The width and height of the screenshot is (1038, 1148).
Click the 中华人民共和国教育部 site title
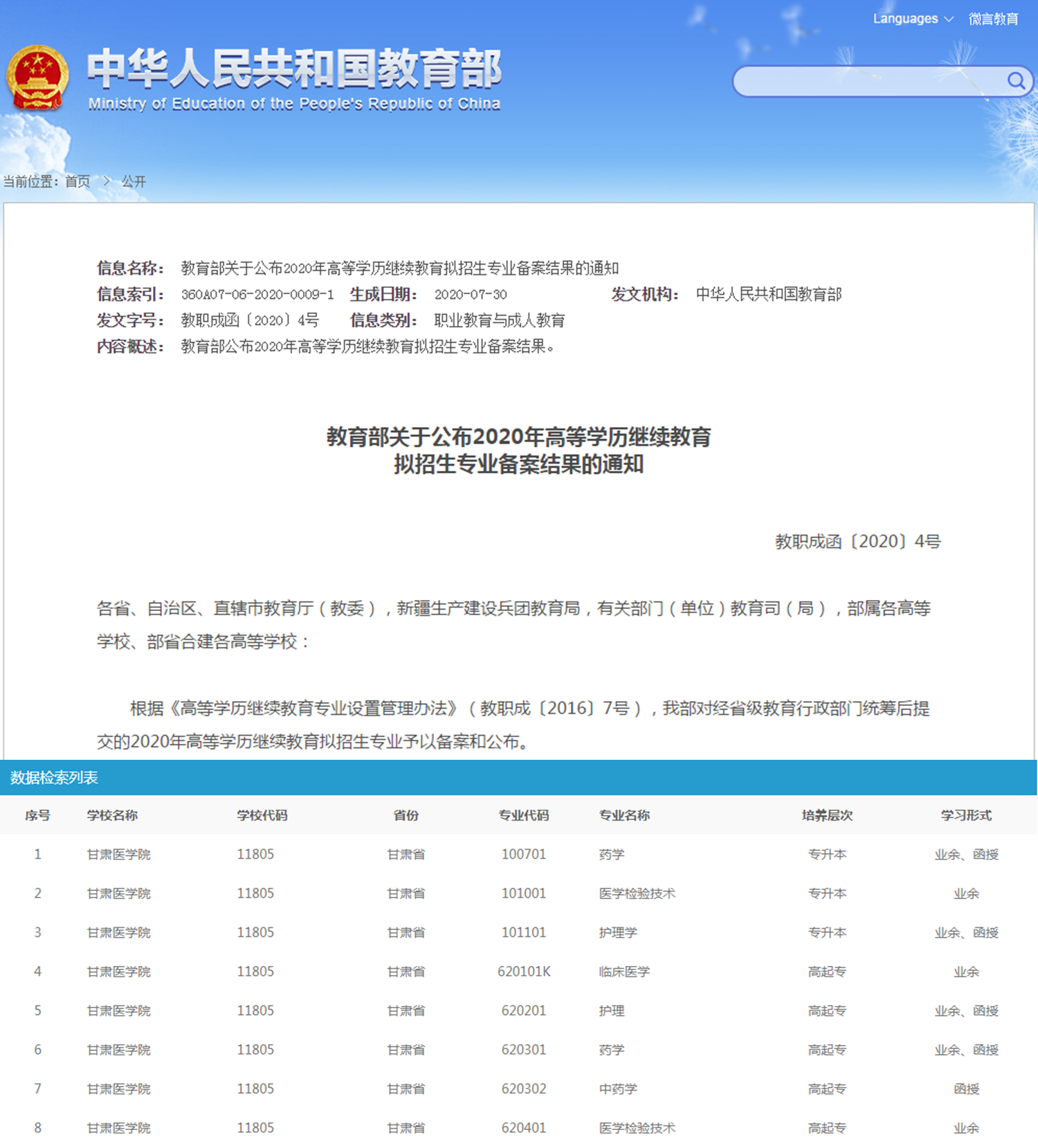[294, 69]
